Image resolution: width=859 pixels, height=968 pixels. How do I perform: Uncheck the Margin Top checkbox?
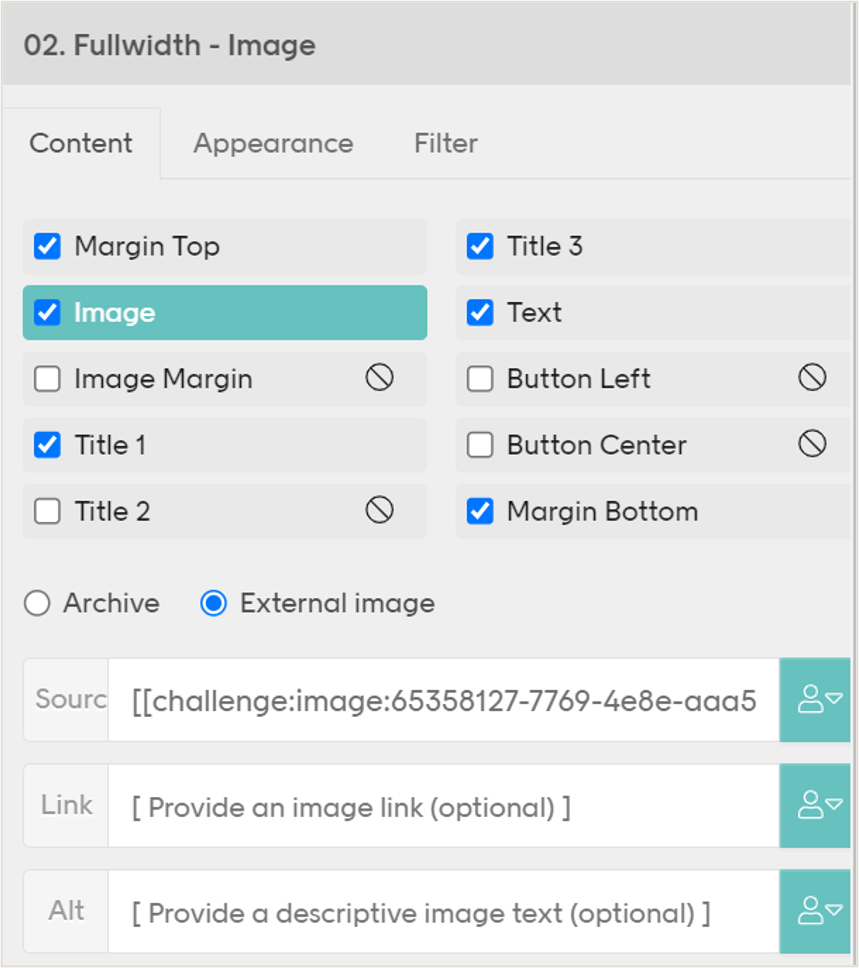(46, 246)
